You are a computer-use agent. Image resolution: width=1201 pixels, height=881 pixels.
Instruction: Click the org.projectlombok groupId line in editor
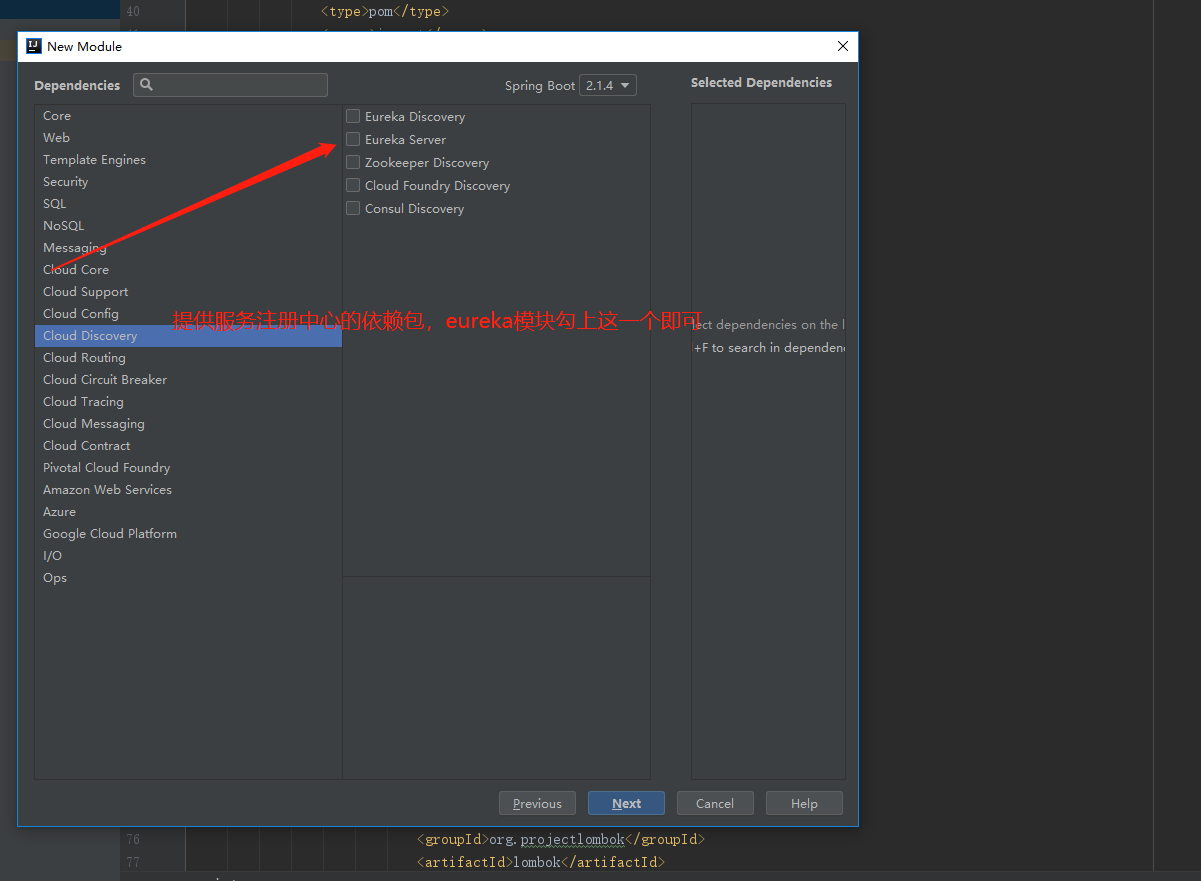coord(561,839)
